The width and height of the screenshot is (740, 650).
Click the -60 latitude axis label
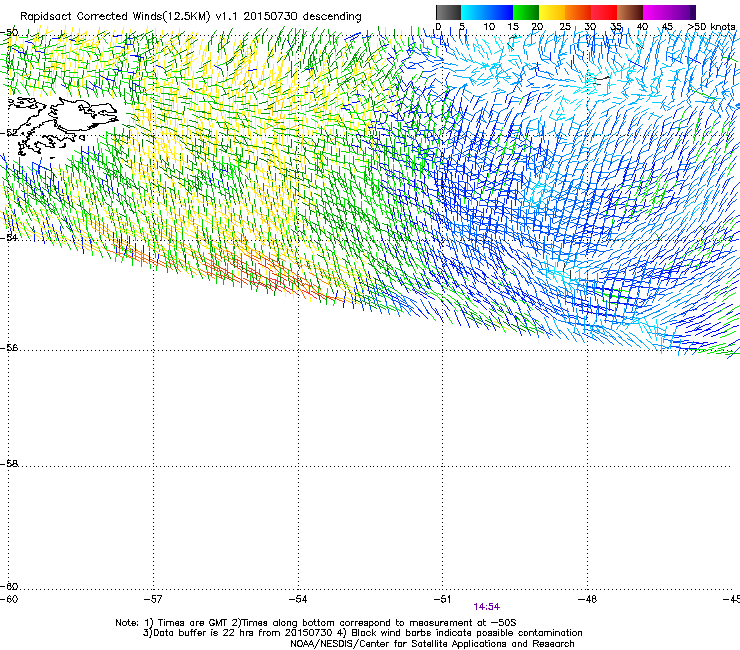point(9,586)
